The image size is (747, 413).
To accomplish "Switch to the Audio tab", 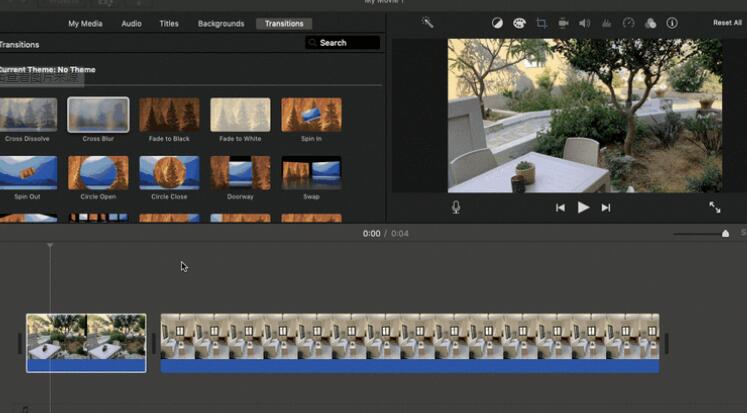I will (x=131, y=23).
